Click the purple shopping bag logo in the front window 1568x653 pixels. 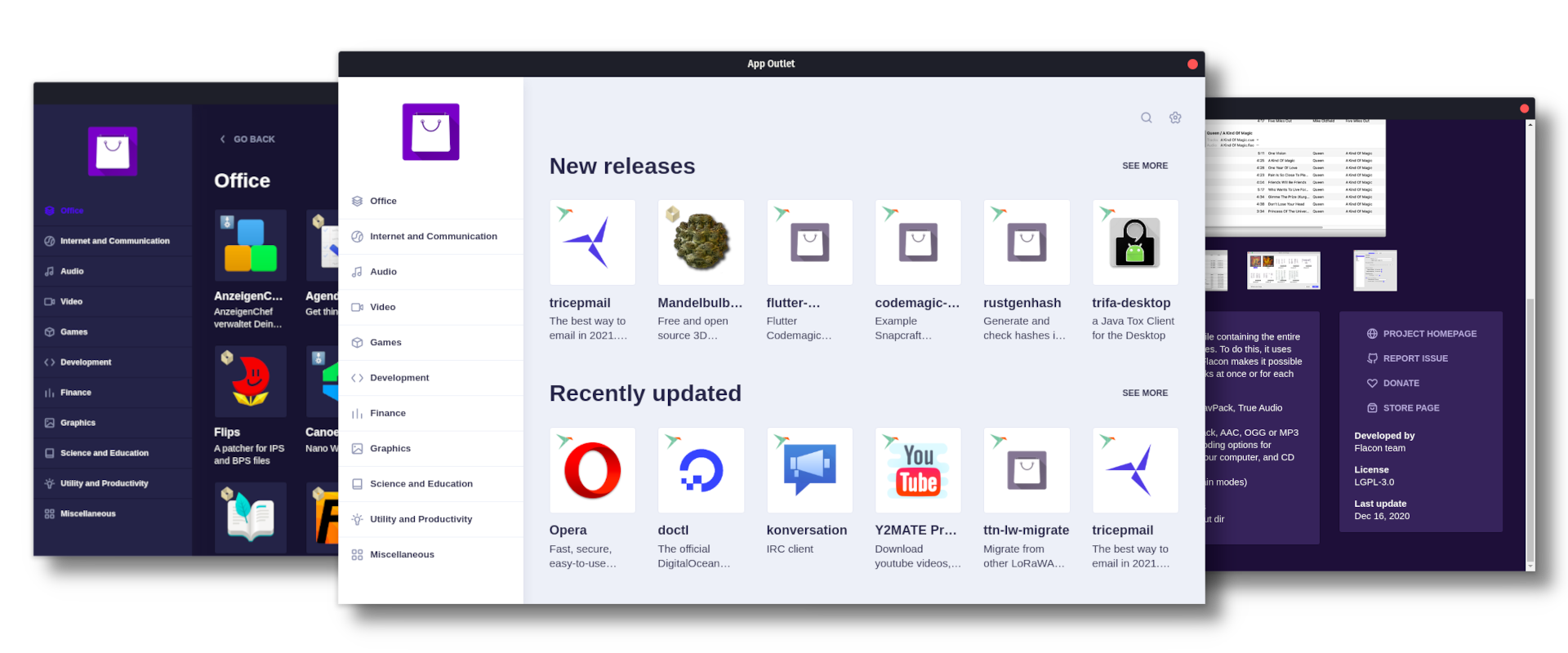430,131
